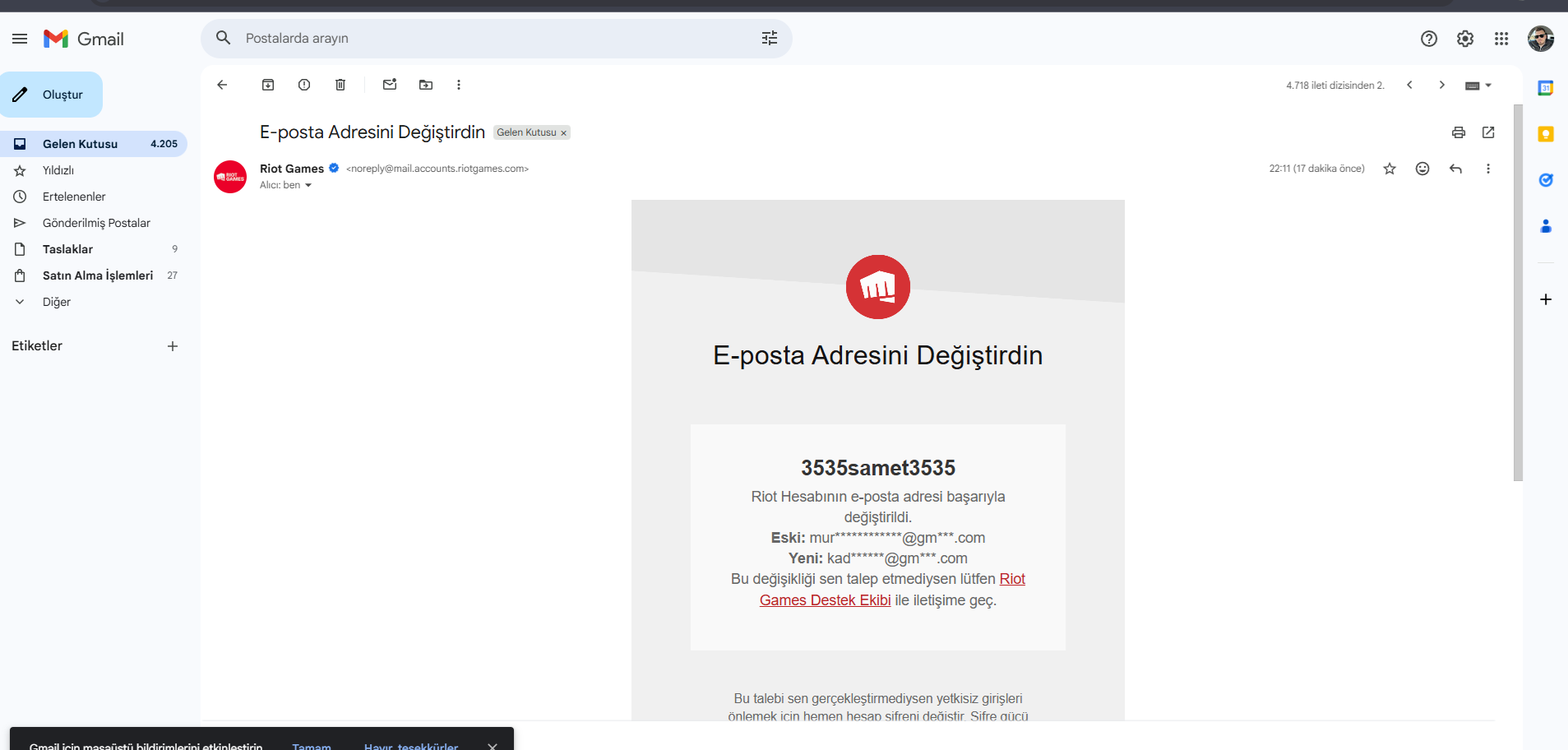Compose a new email with Oluştur
This screenshot has width=1568, height=750.
click(x=51, y=95)
